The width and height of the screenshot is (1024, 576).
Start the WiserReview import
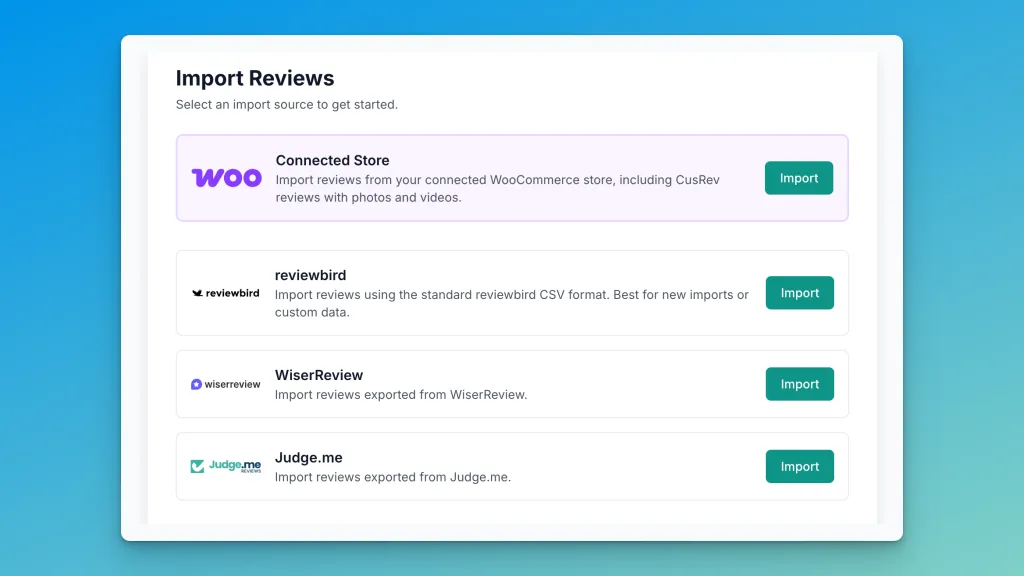tap(799, 384)
